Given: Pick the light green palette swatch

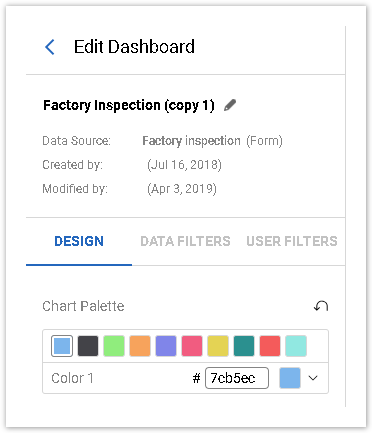Looking at the screenshot, I should [114, 346].
